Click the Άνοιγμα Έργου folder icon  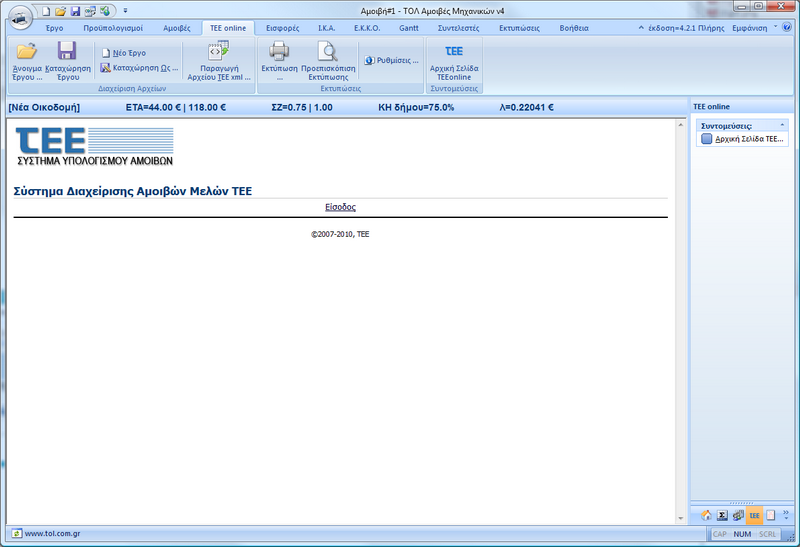(26, 52)
